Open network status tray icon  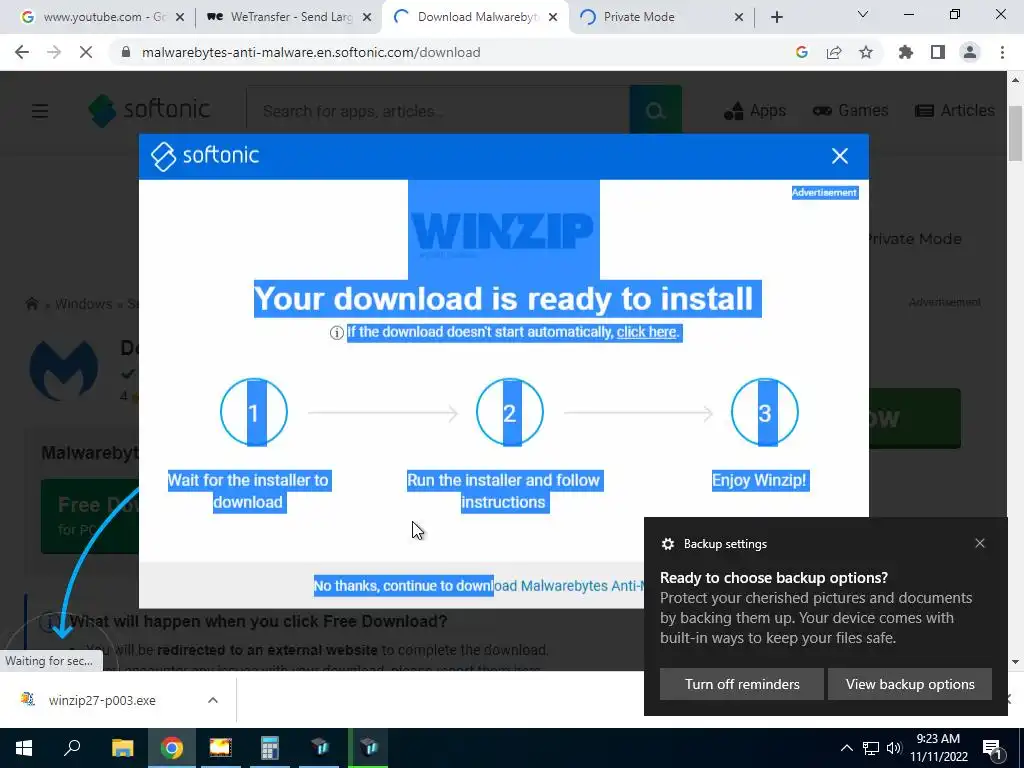(871, 748)
